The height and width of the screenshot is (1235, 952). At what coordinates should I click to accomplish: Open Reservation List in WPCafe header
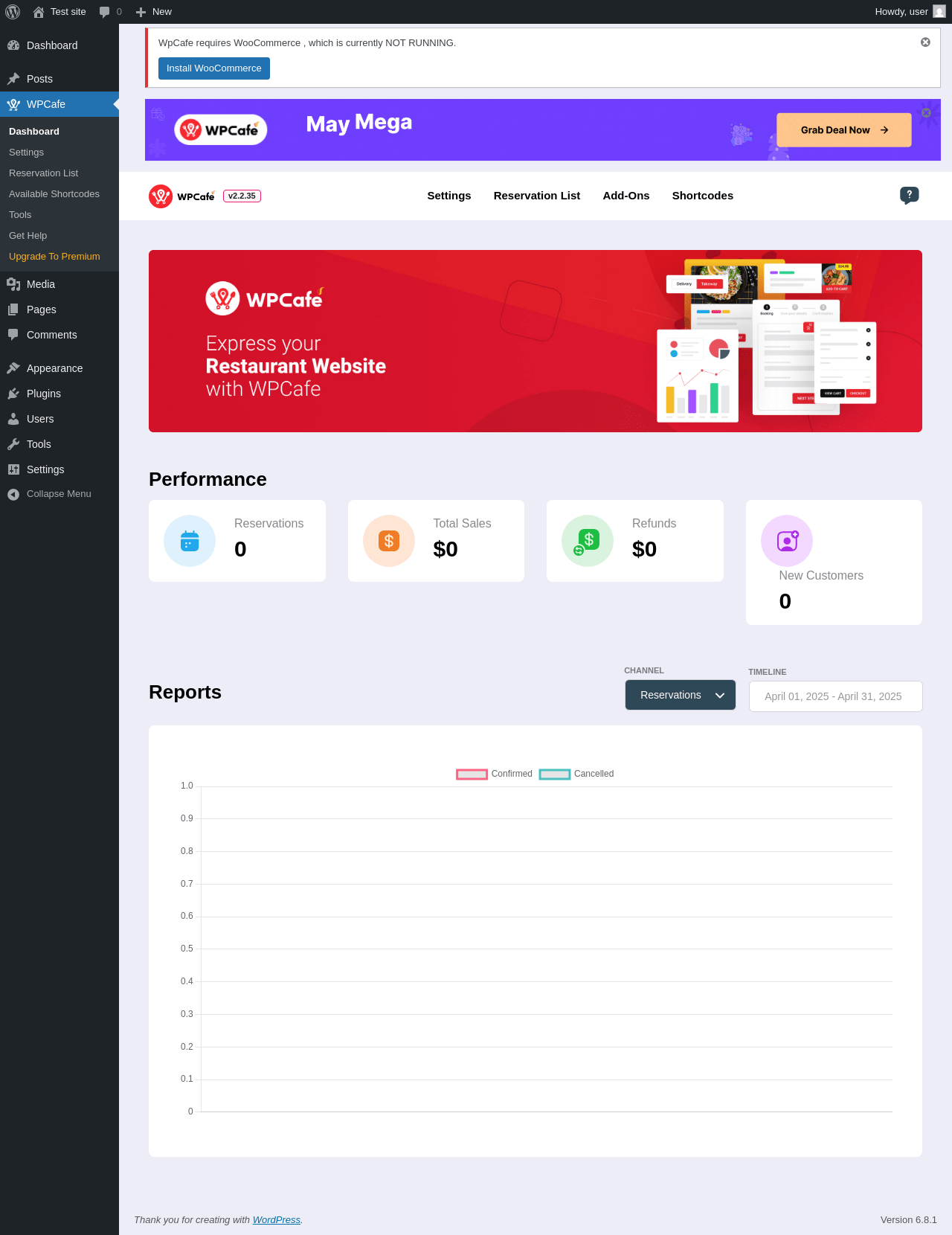[x=537, y=196]
